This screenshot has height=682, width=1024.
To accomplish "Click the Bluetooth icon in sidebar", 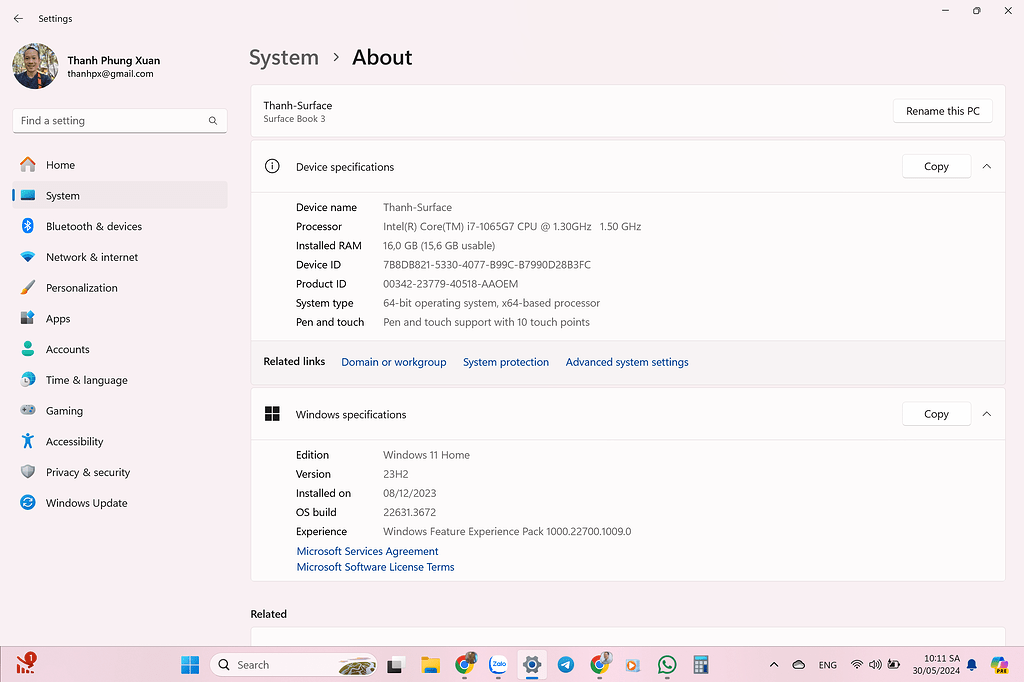I will coord(27,226).
